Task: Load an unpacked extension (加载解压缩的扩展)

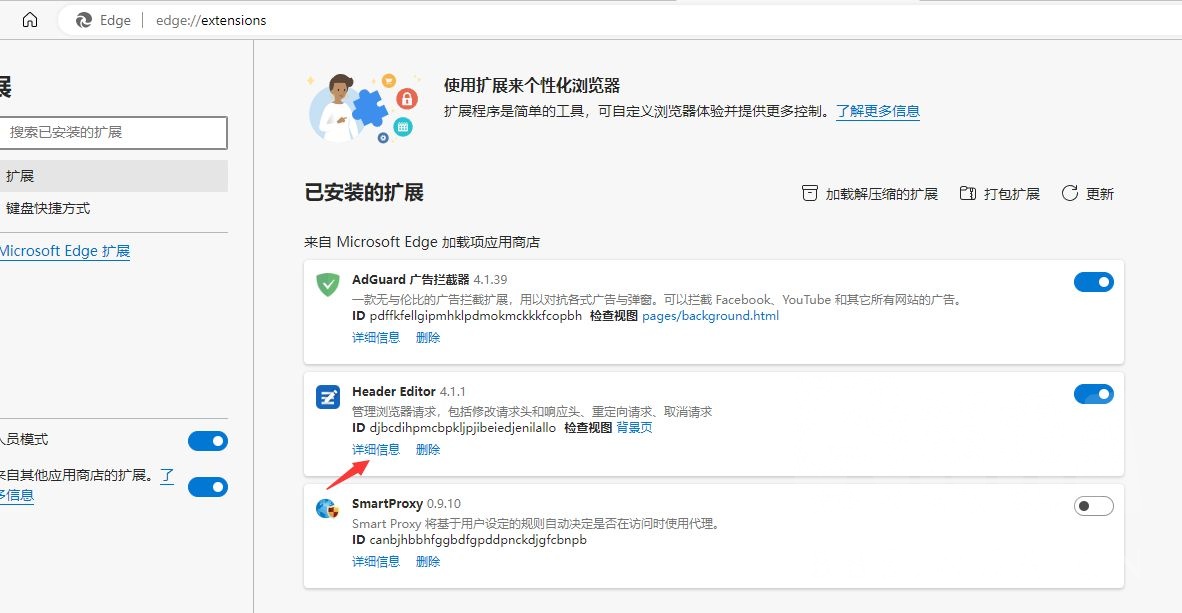Action: [x=869, y=194]
